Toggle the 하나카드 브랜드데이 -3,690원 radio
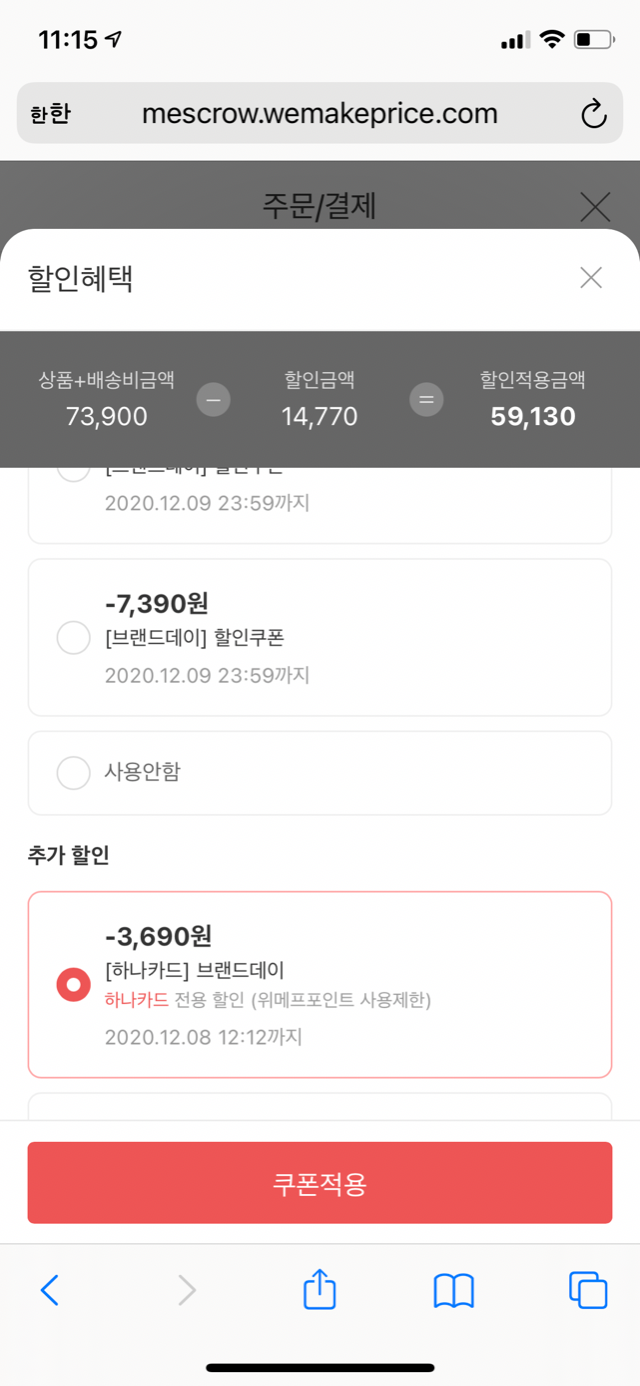Image resolution: width=640 pixels, height=1386 pixels. click(x=74, y=985)
